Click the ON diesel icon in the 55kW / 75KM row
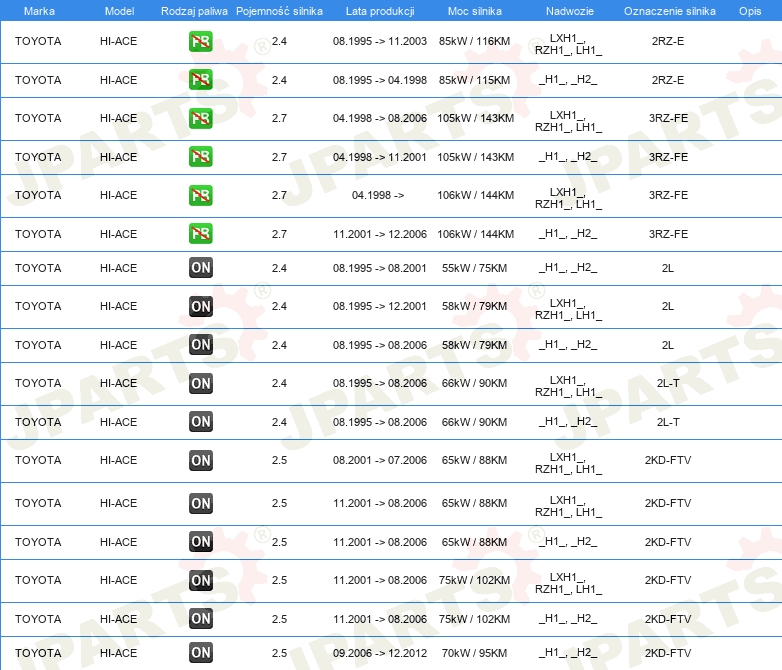782x670 pixels. coord(200,268)
